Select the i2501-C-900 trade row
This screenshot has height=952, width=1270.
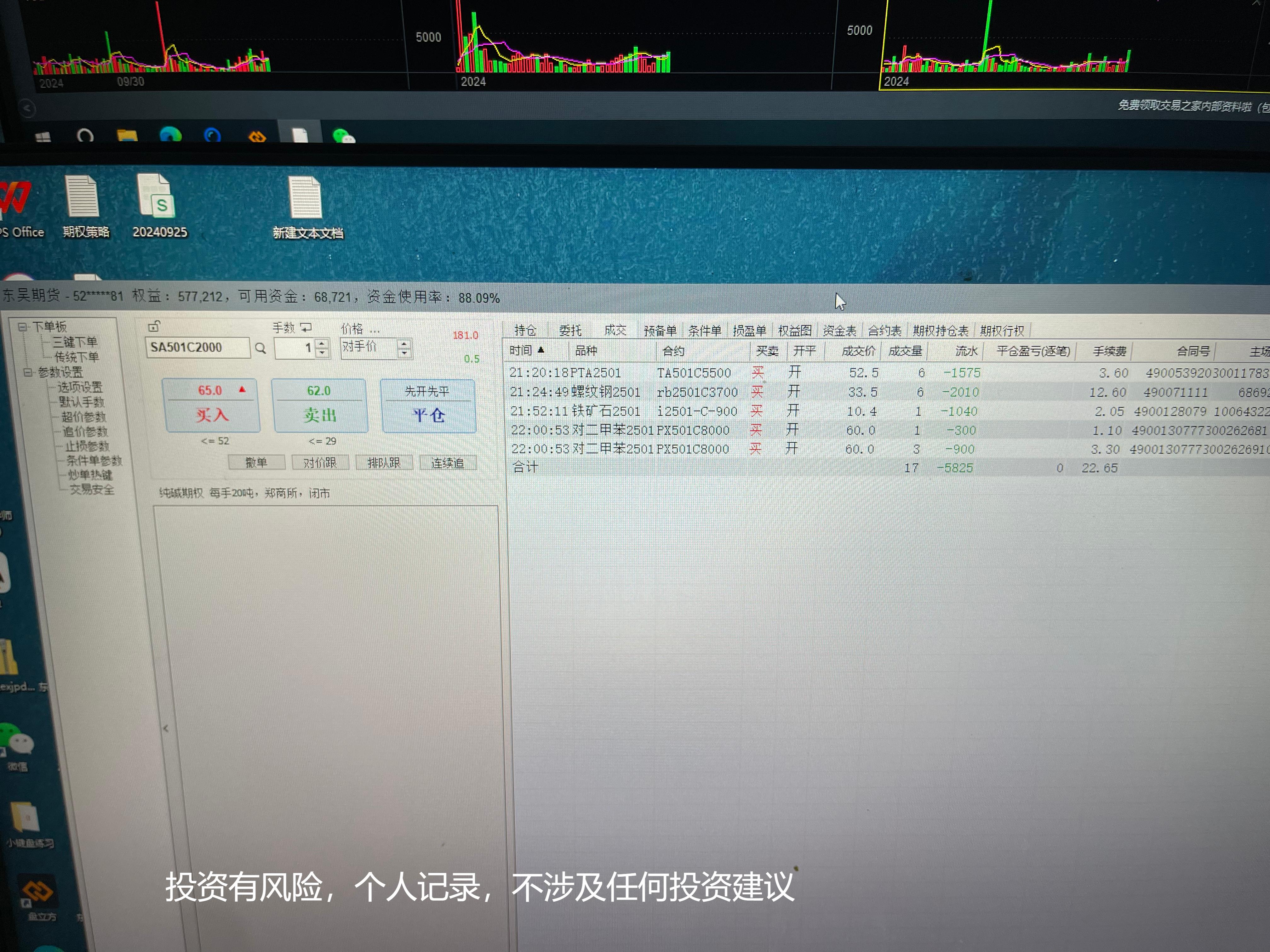(888, 411)
